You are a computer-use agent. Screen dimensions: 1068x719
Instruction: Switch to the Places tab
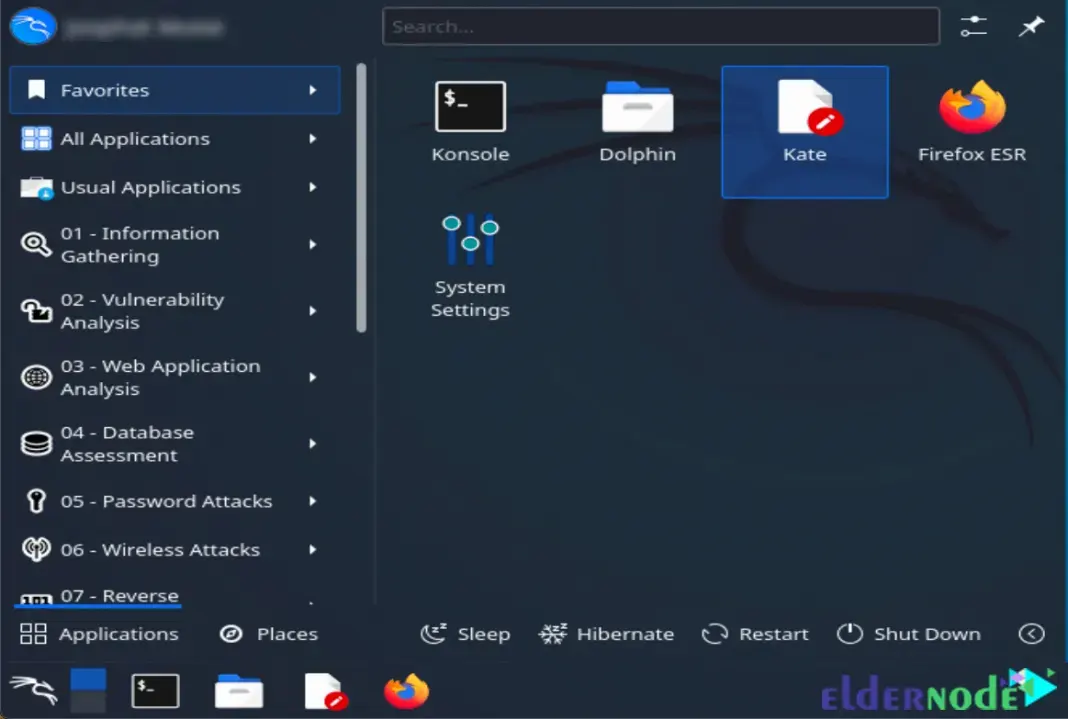(x=269, y=634)
